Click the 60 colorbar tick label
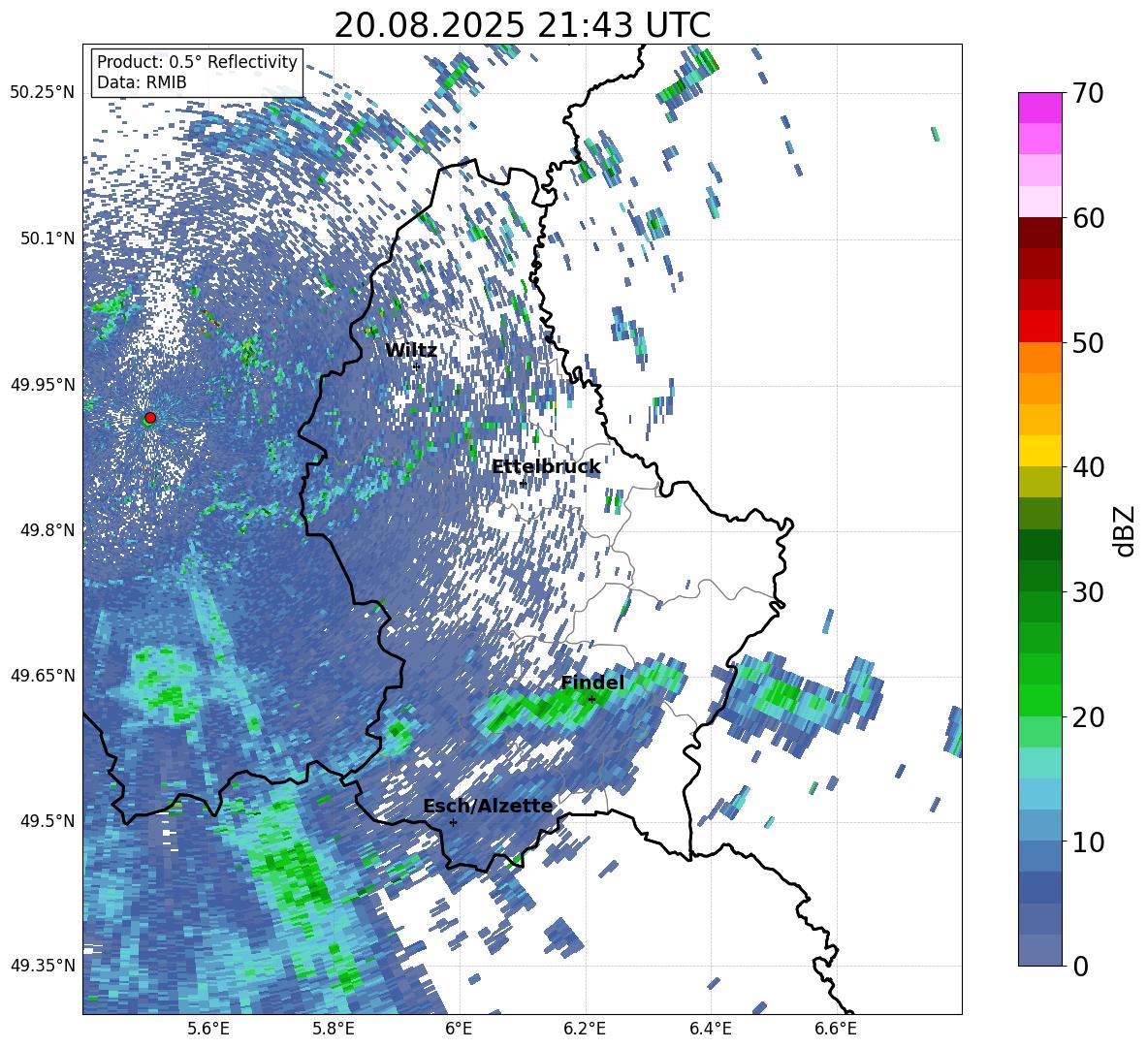The width and height of the screenshot is (1148, 1048). (1088, 218)
